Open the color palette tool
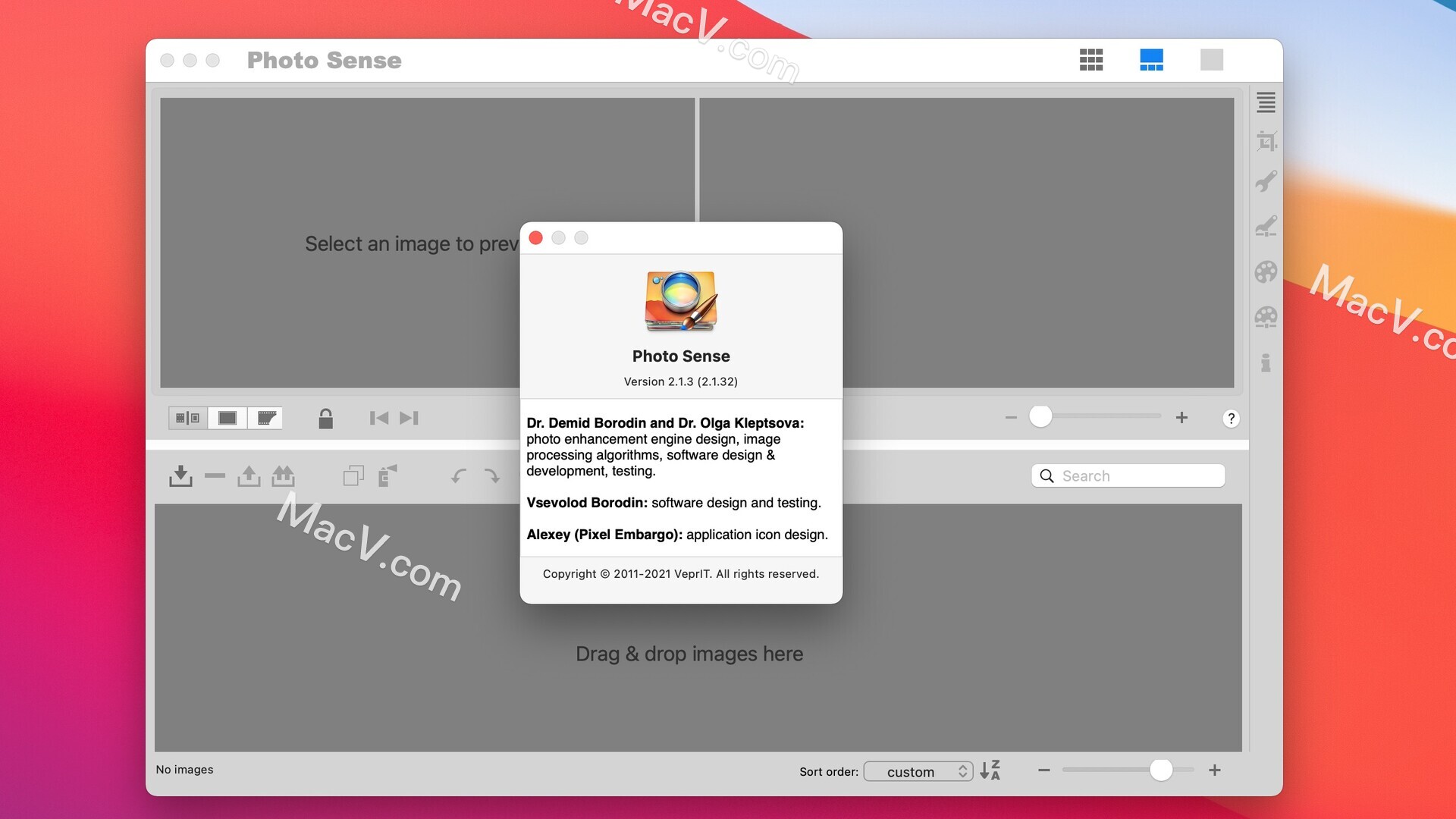1456x819 pixels. 1266,271
